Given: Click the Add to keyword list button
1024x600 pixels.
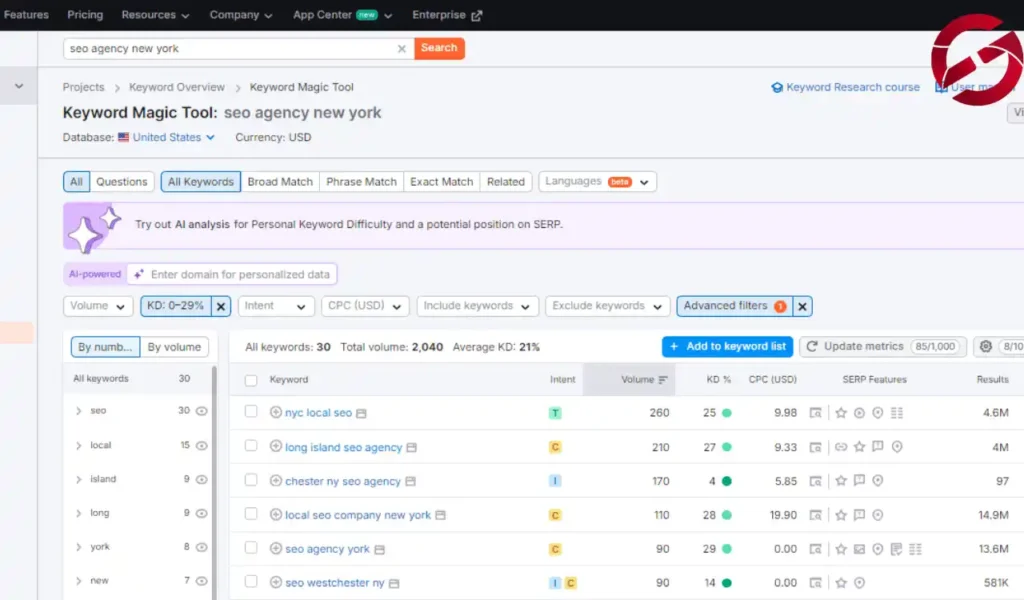Looking at the screenshot, I should (x=727, y=346).
